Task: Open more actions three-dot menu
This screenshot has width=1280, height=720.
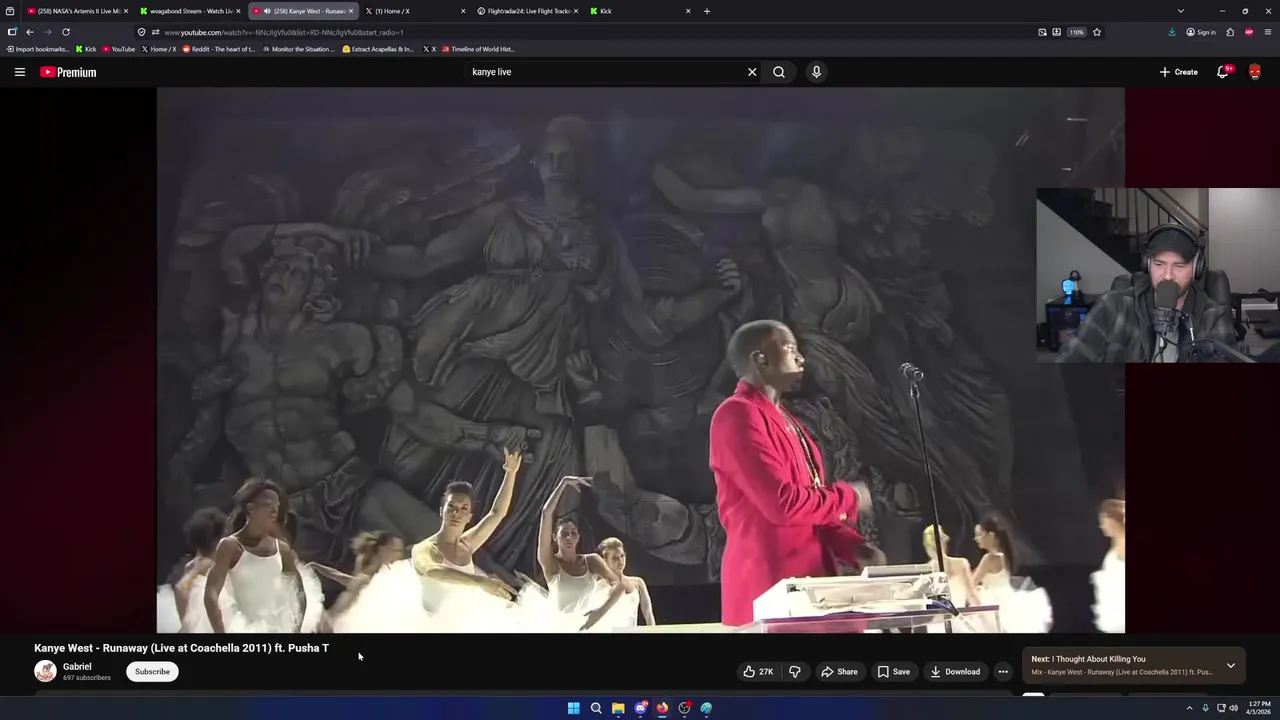Action: click(1003, 672)
